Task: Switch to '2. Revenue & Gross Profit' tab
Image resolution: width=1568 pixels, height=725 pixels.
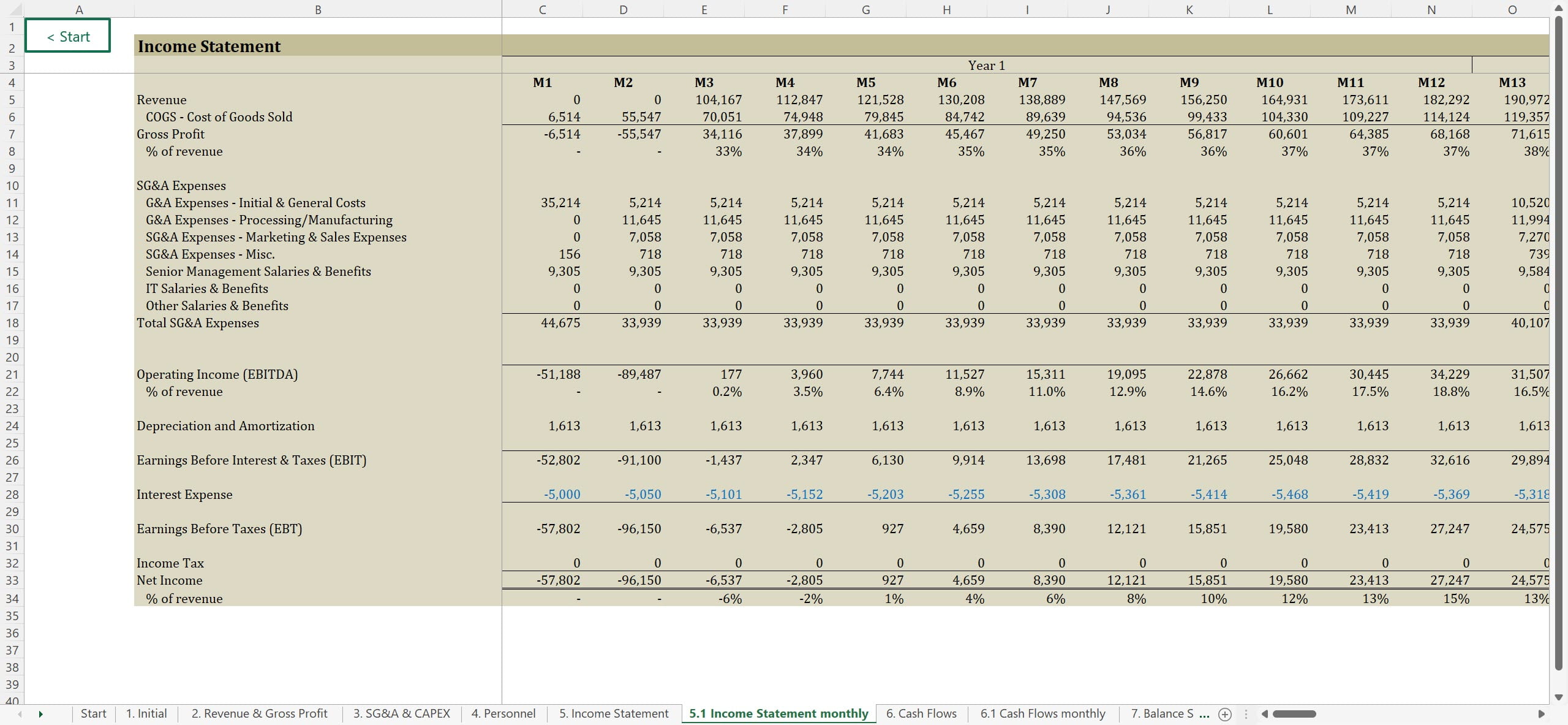Action: (259, 714)
